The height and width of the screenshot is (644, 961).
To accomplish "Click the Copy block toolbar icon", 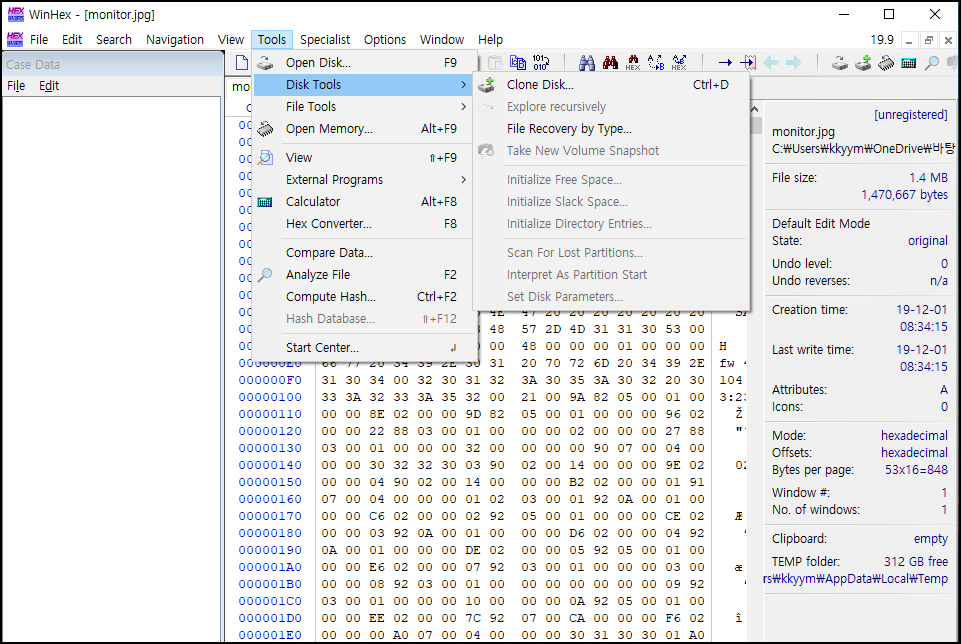I will tap(518, 63).
